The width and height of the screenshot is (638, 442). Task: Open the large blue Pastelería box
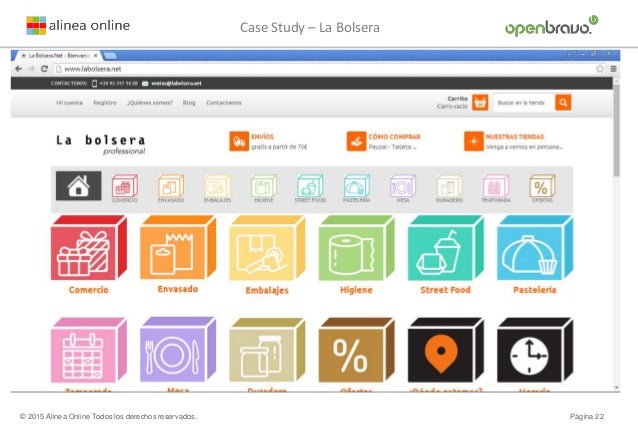pos(535,248)
